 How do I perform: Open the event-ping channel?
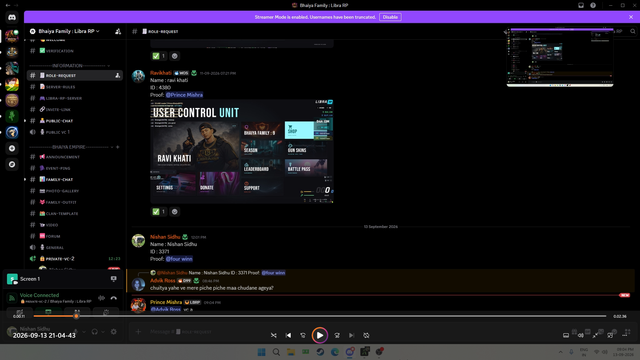[75, 168]
